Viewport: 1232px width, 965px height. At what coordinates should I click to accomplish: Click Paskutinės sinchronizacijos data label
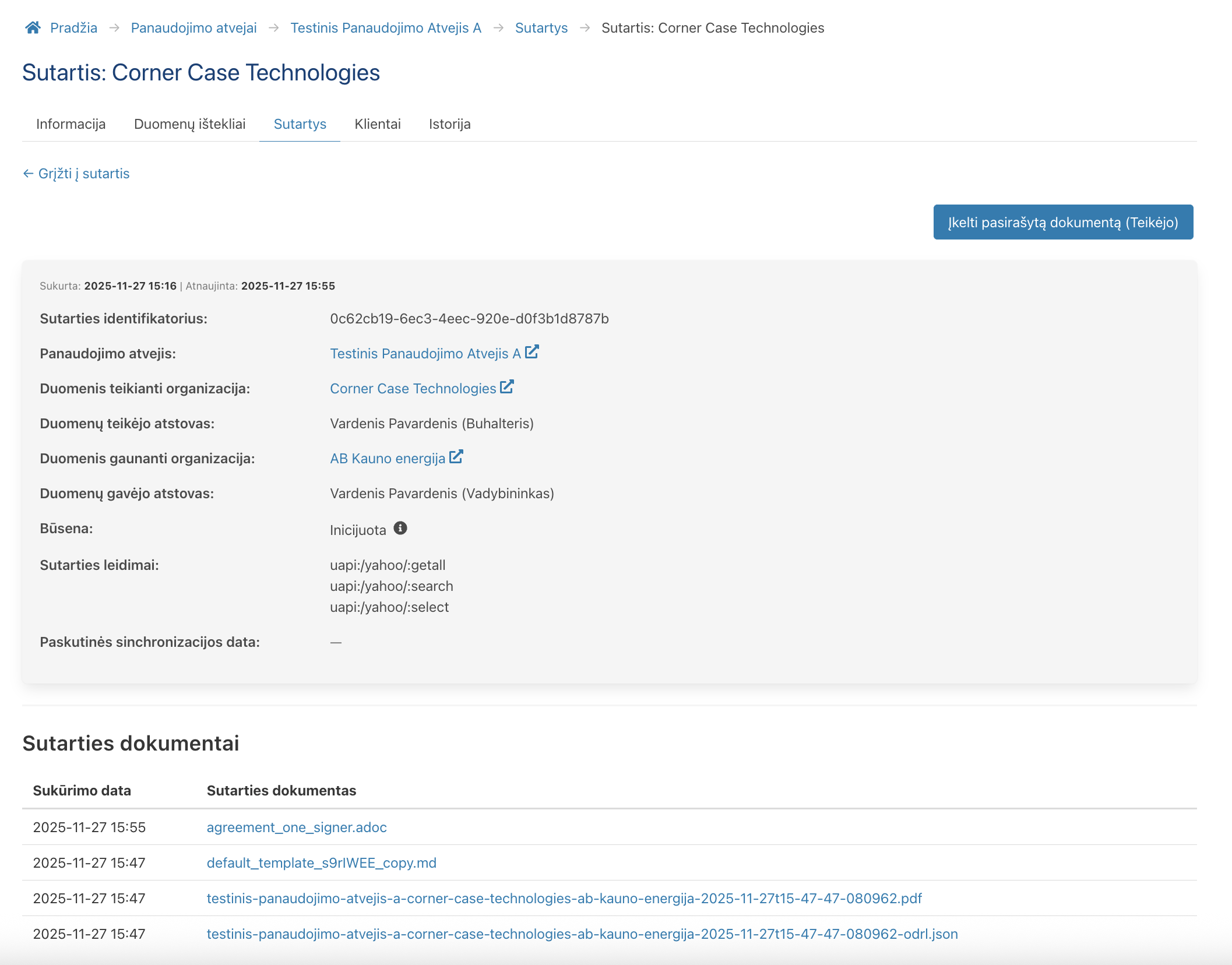point(150,642)
